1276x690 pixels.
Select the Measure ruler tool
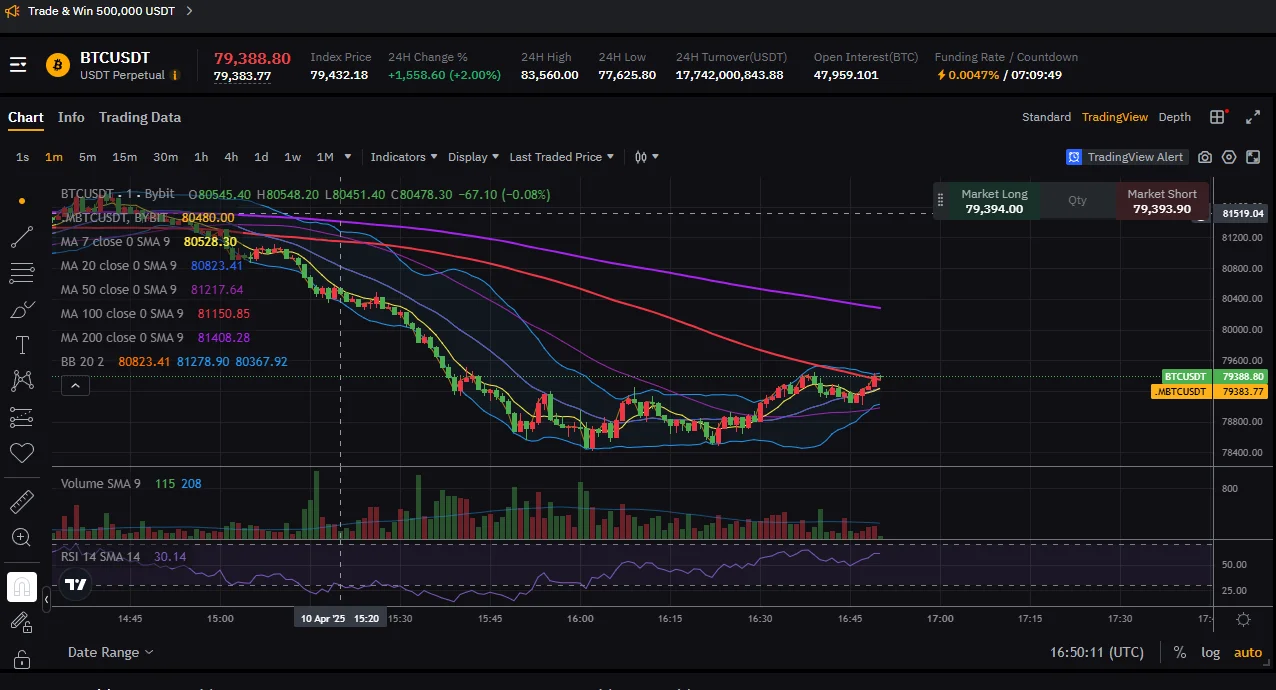[x=22, y=501]
